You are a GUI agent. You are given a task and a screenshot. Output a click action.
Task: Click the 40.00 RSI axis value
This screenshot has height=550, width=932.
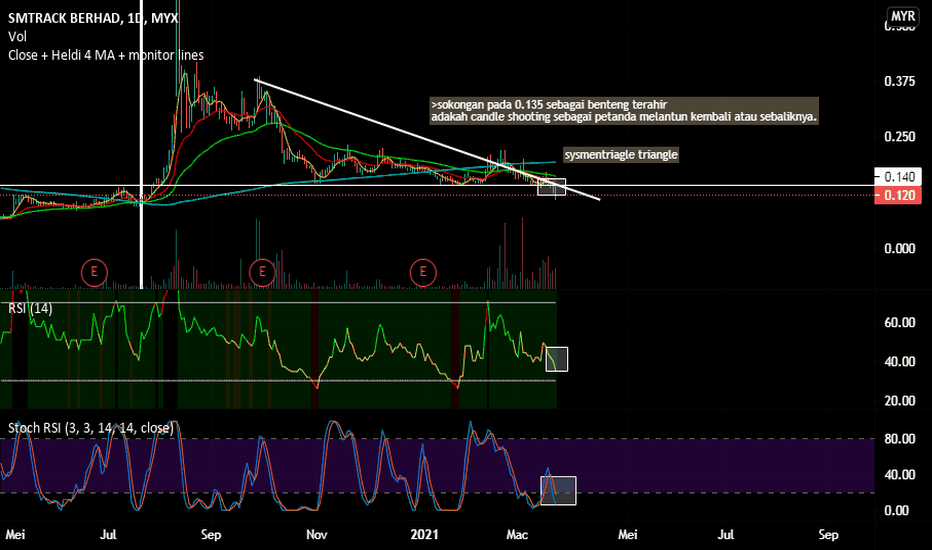[x=900, y=362]
